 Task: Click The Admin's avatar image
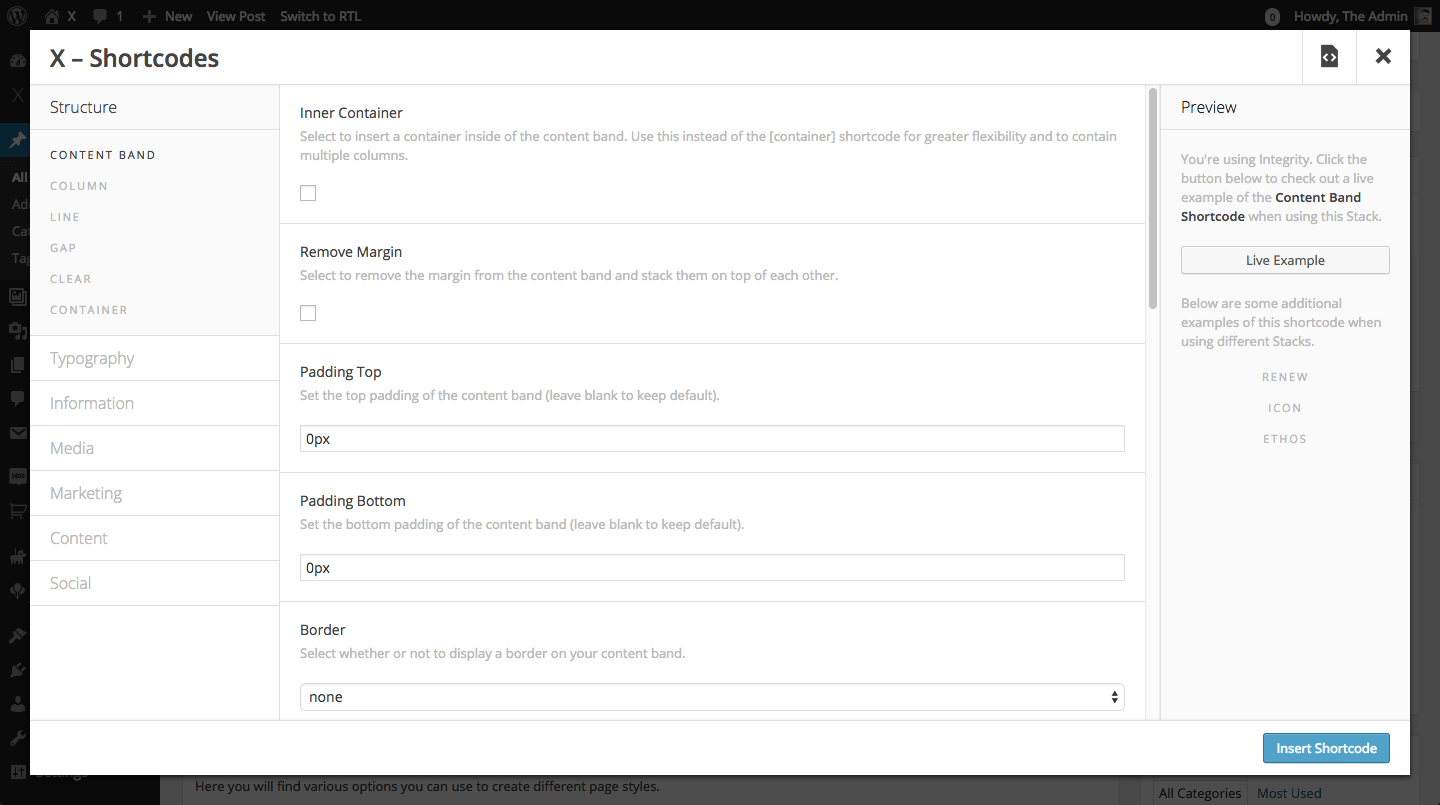(x=1422, y=15)
